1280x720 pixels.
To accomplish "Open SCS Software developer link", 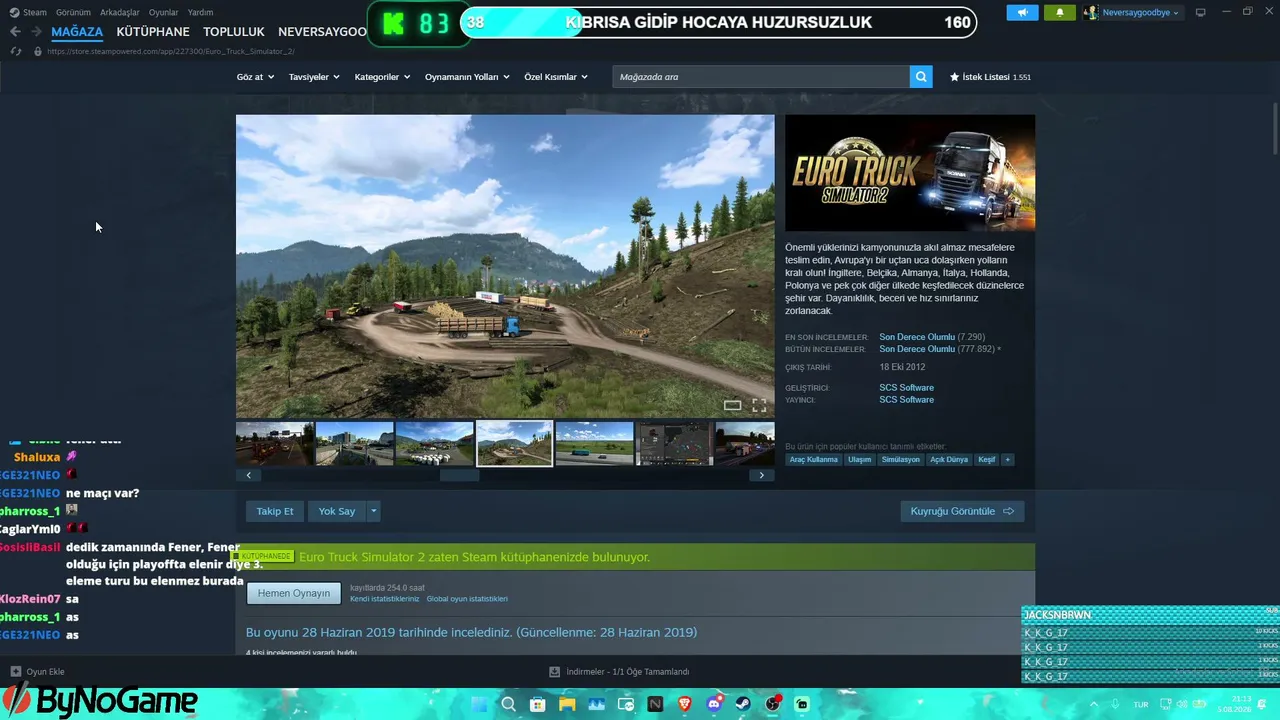I will pos(906,387).
